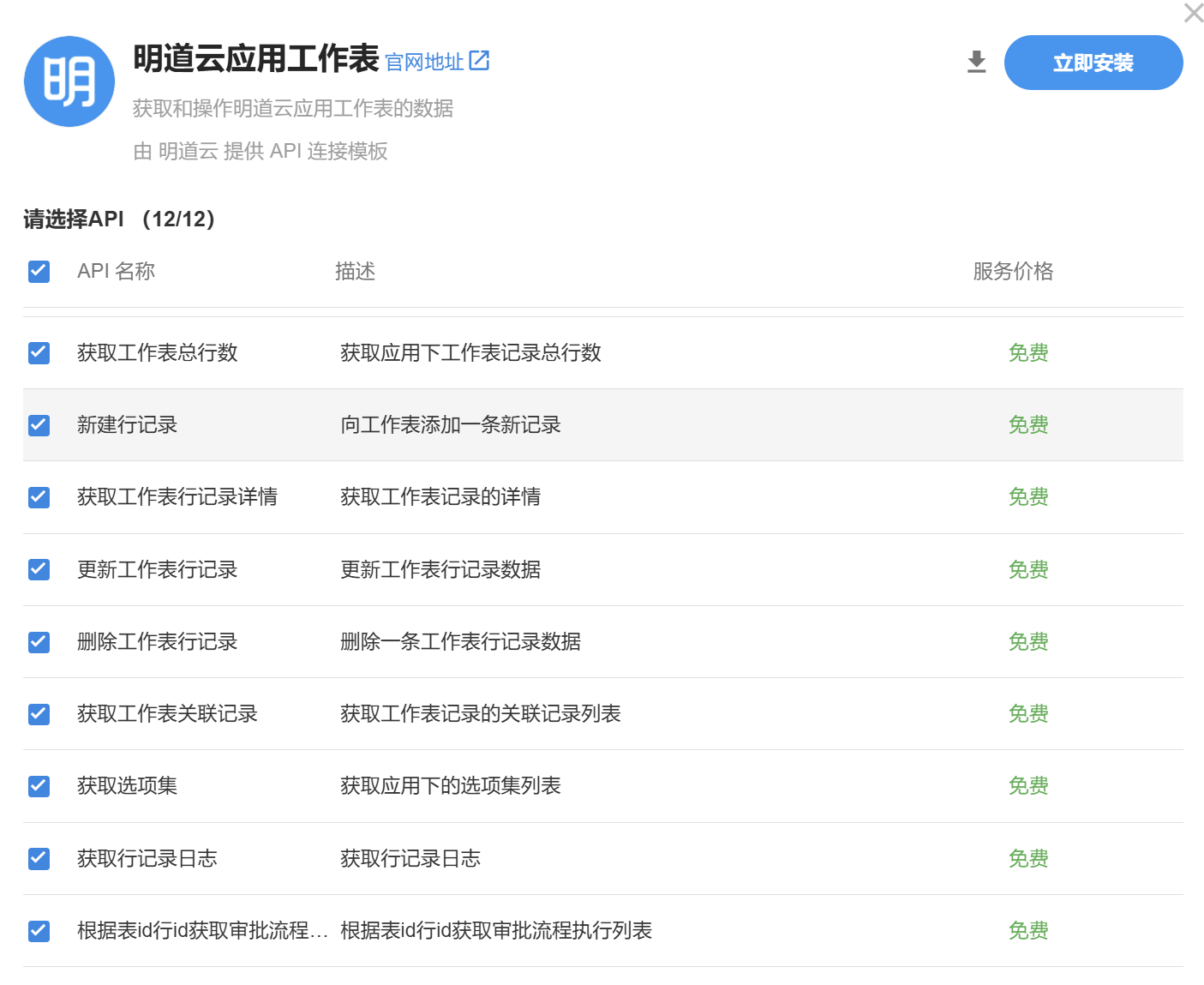Click the API name 新建行记录

(x=127, y=424)
